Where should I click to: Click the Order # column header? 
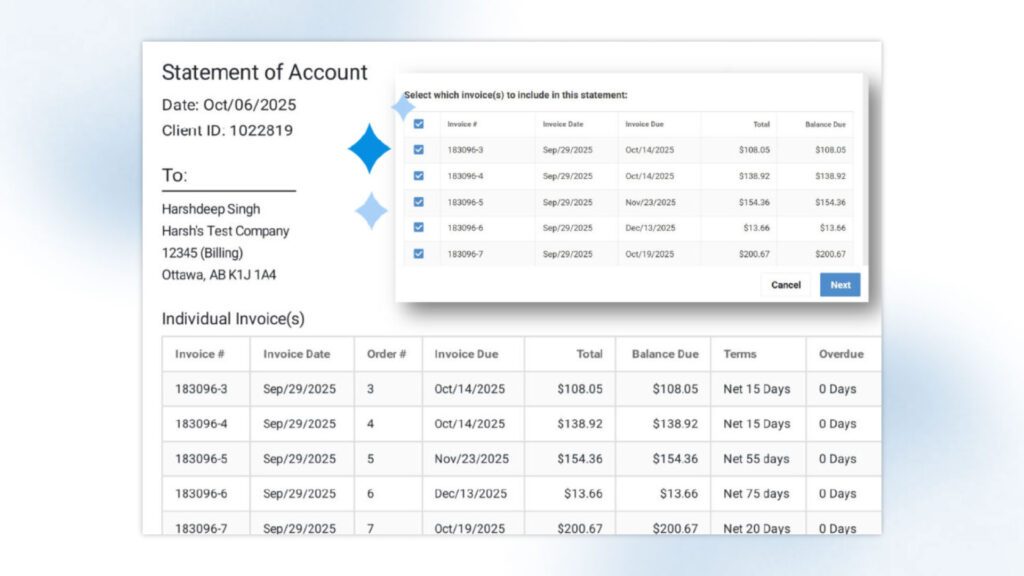pos(386,354)
